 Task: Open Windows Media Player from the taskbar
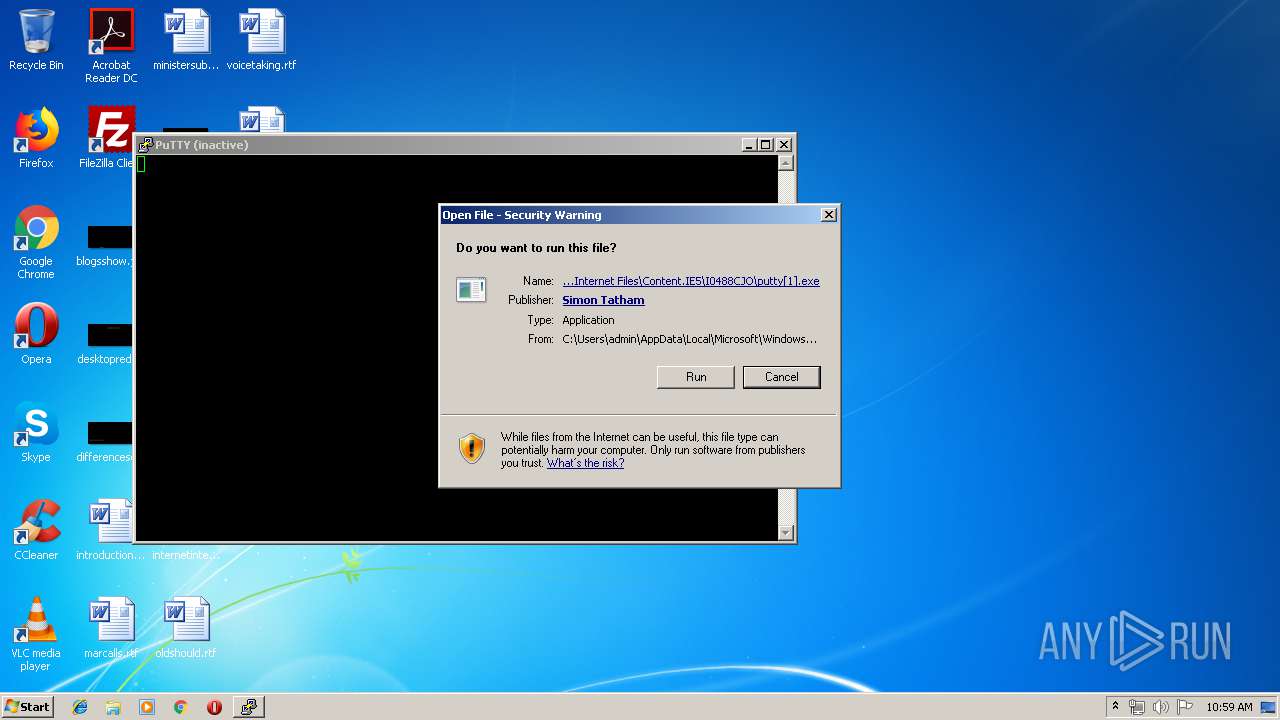coord(147,707)
